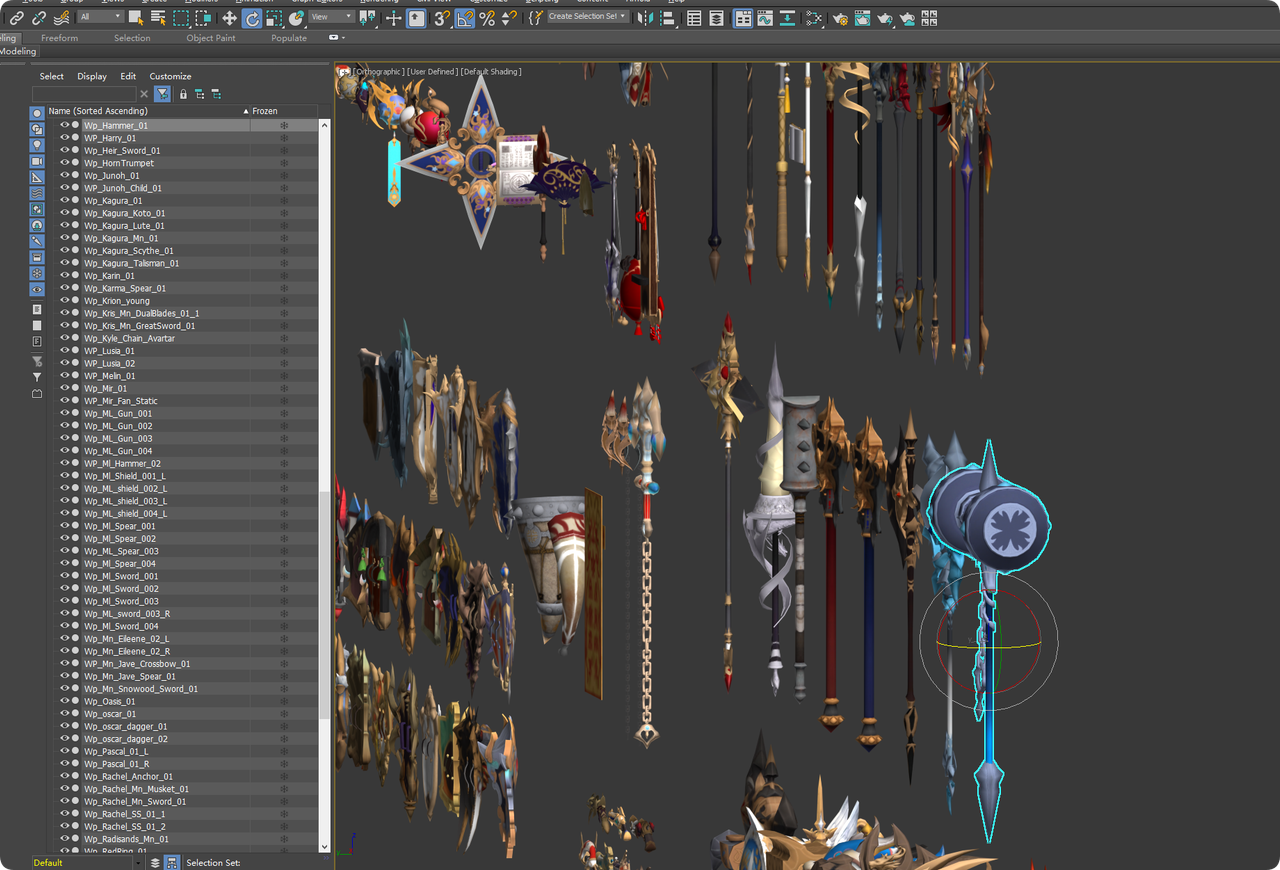
Task: Toggle Display Cameras filter in explorer
Action: (x=37, y=161)
